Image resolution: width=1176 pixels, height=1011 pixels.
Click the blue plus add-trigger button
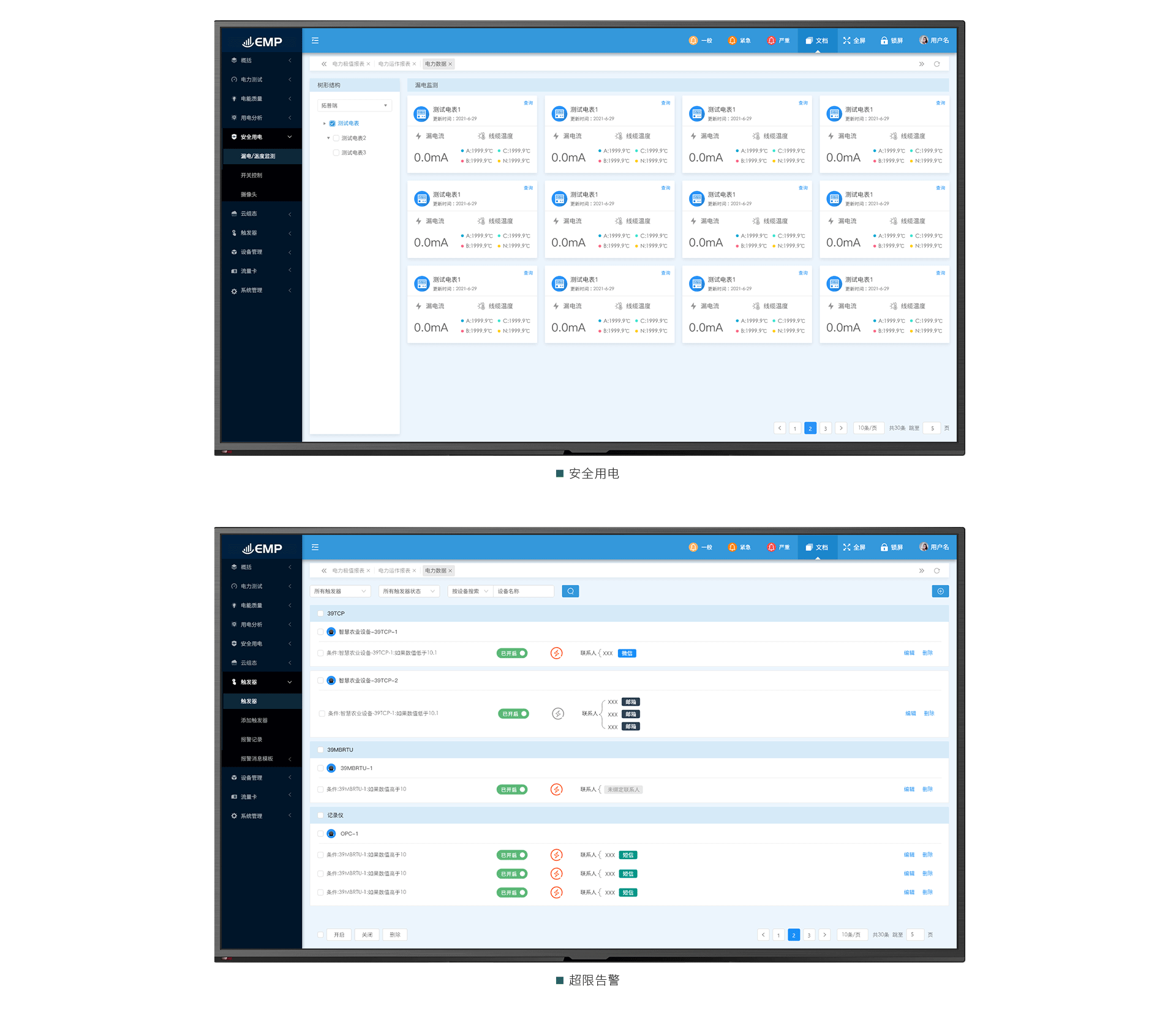940,591
